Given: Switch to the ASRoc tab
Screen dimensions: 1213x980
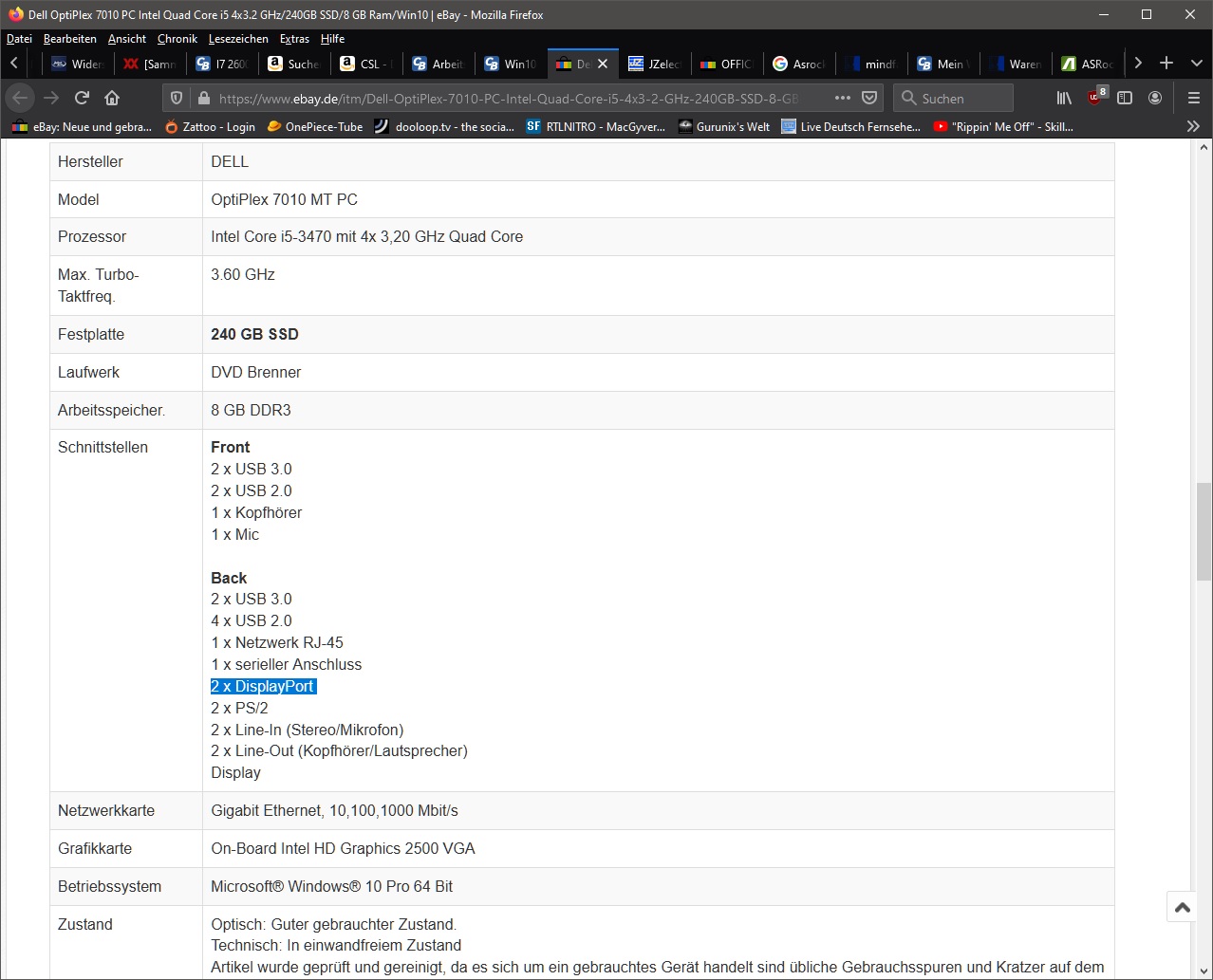Looking at the screenshot, I should point(1089,64).
